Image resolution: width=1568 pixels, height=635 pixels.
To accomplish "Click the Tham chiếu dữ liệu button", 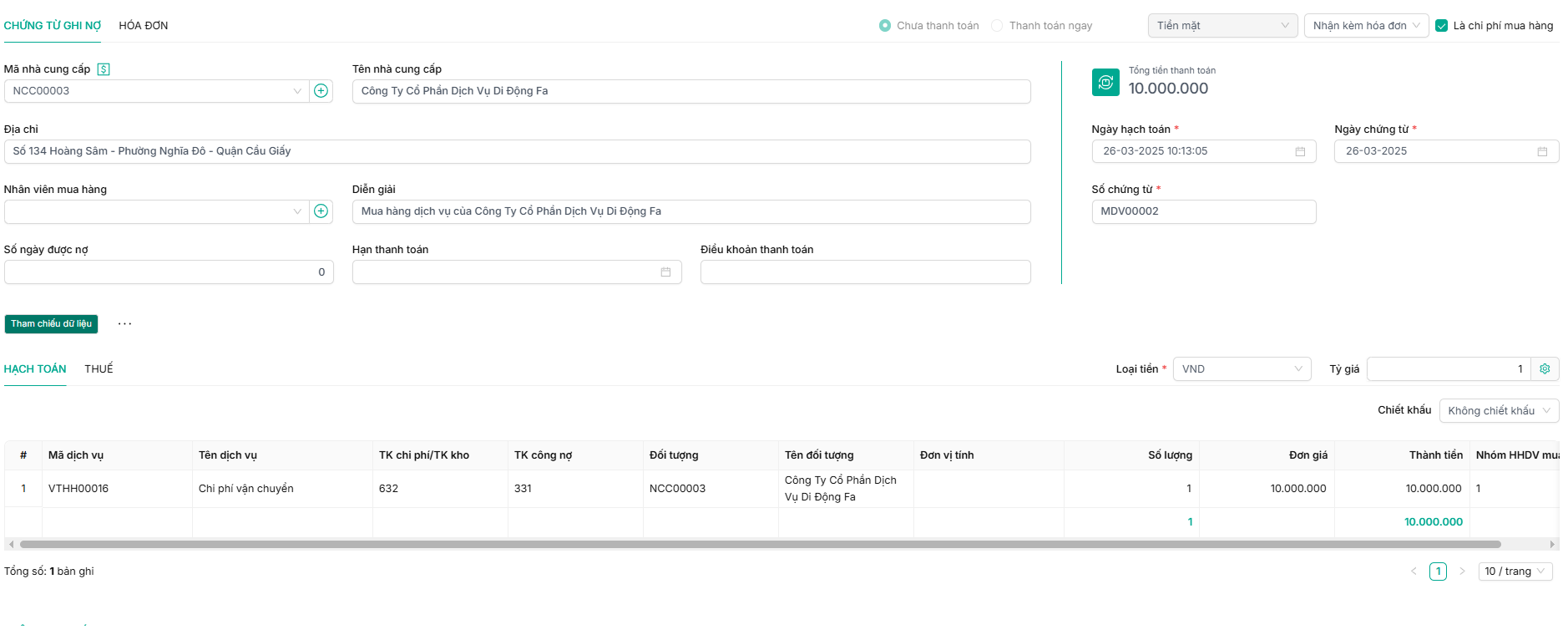I will click(51, 324).
